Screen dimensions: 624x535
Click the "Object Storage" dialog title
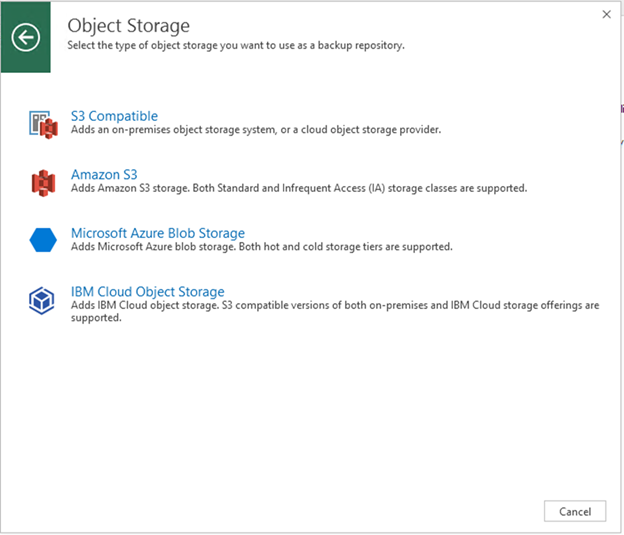click(x=128, y=25)
